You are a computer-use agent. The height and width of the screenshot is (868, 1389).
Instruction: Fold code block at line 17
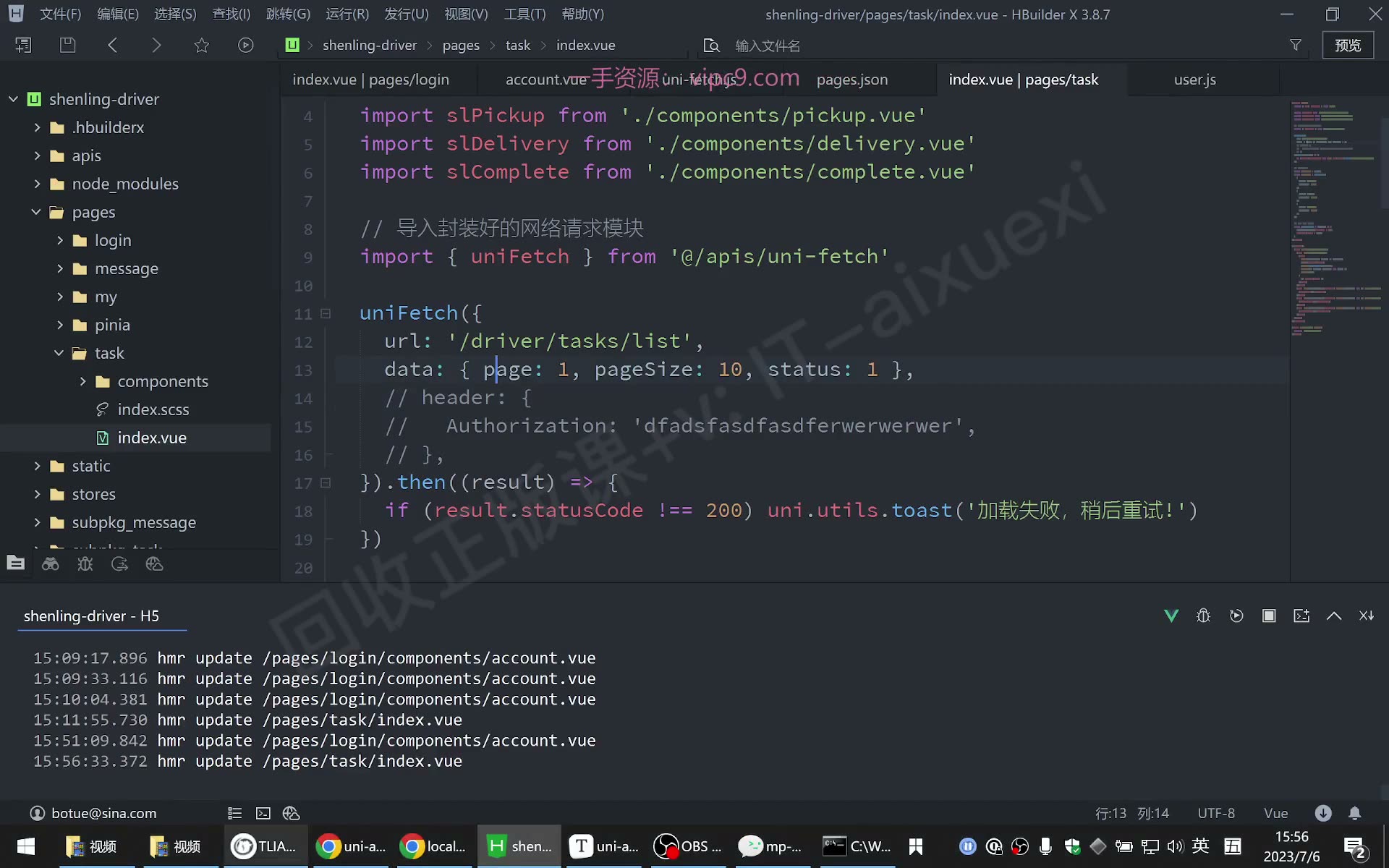(326, 483)
